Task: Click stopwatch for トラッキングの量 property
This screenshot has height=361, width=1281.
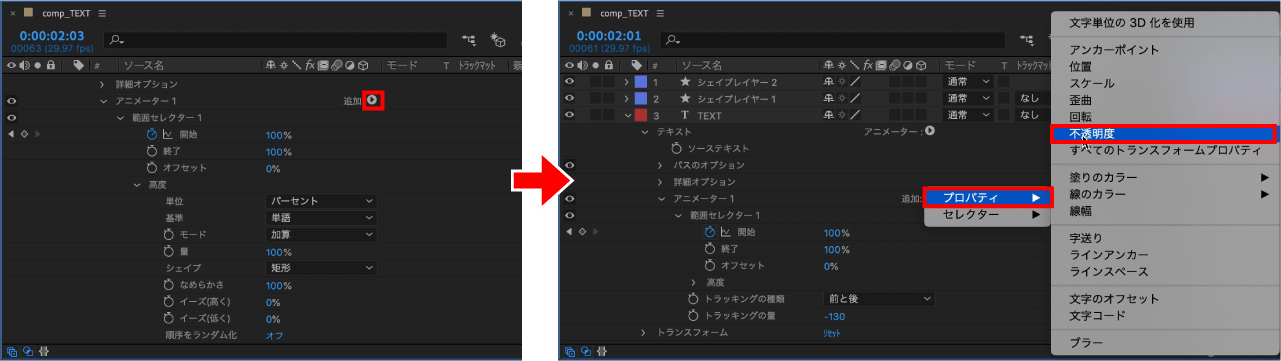Action: (693, 316)
